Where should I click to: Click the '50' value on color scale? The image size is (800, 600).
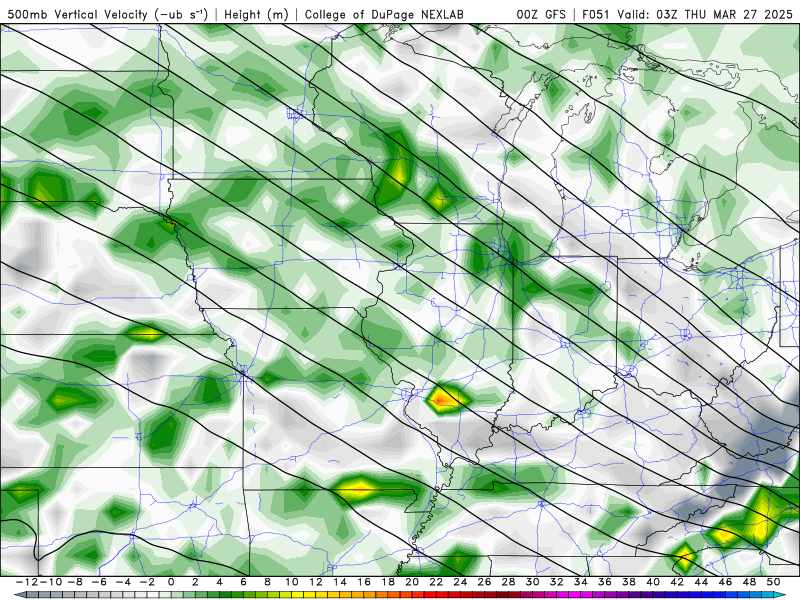point(773,582)
